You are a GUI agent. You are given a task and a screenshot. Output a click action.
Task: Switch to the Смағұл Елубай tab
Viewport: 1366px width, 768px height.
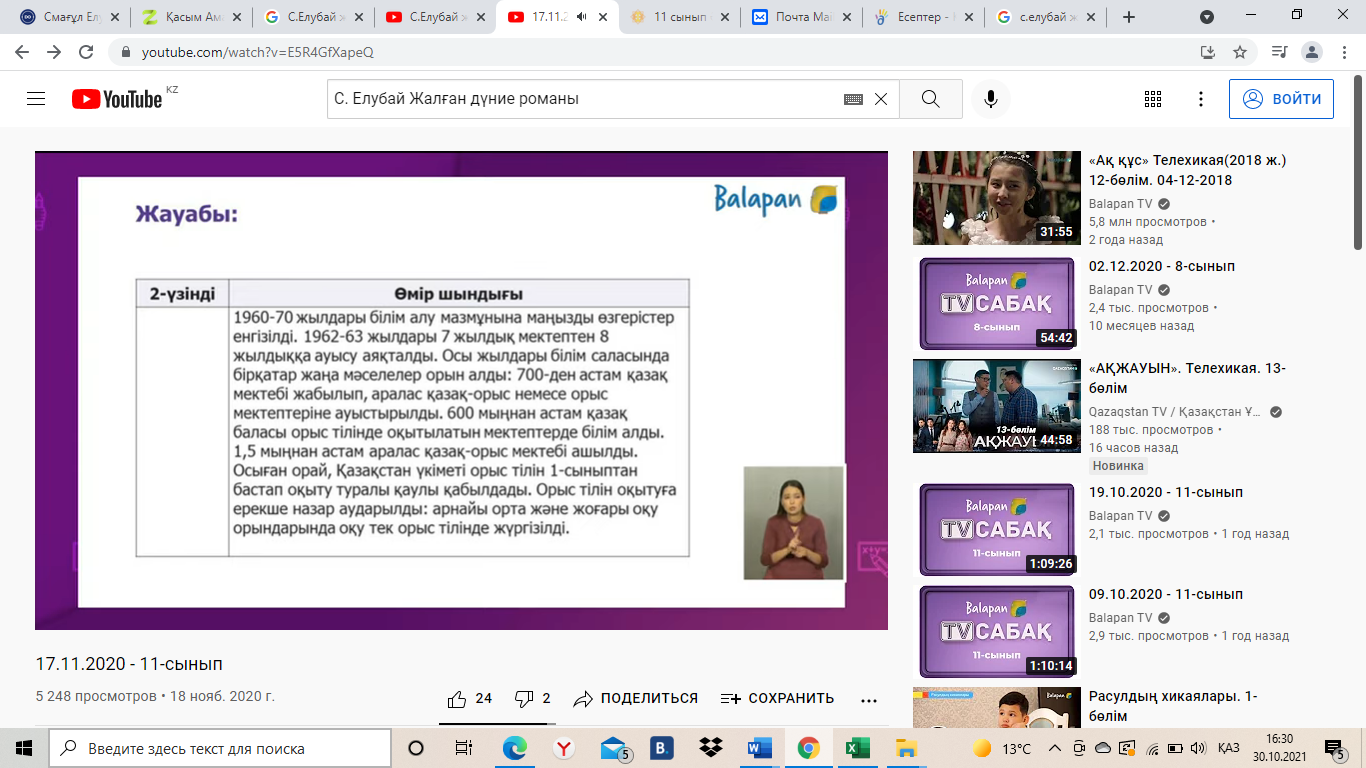(70, 17)
